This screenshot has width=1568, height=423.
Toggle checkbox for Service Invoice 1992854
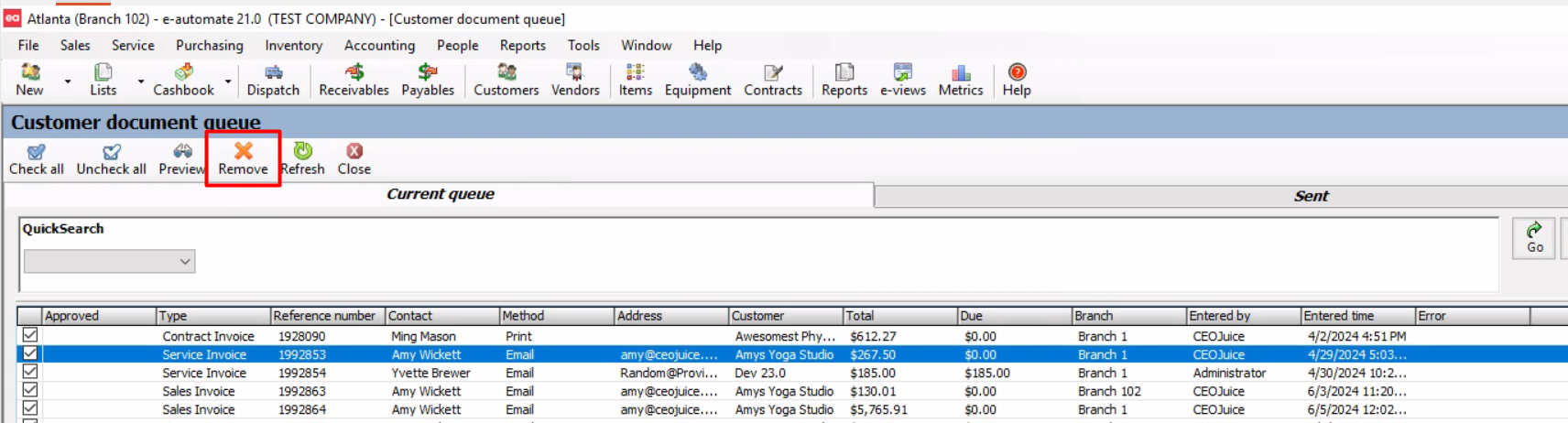[x=30, y=372]
